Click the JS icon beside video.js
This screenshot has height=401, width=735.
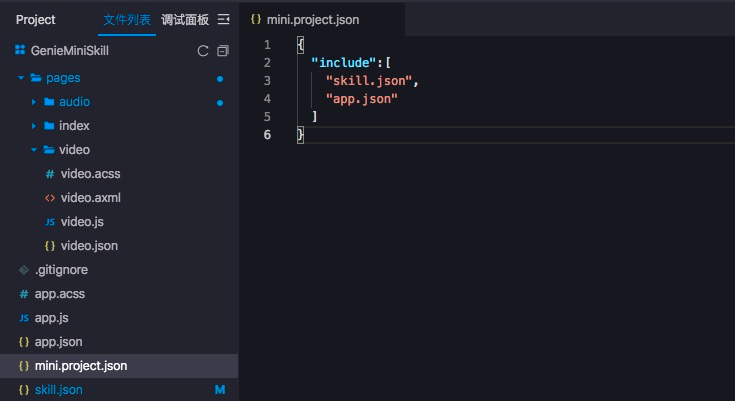point(50,222)
